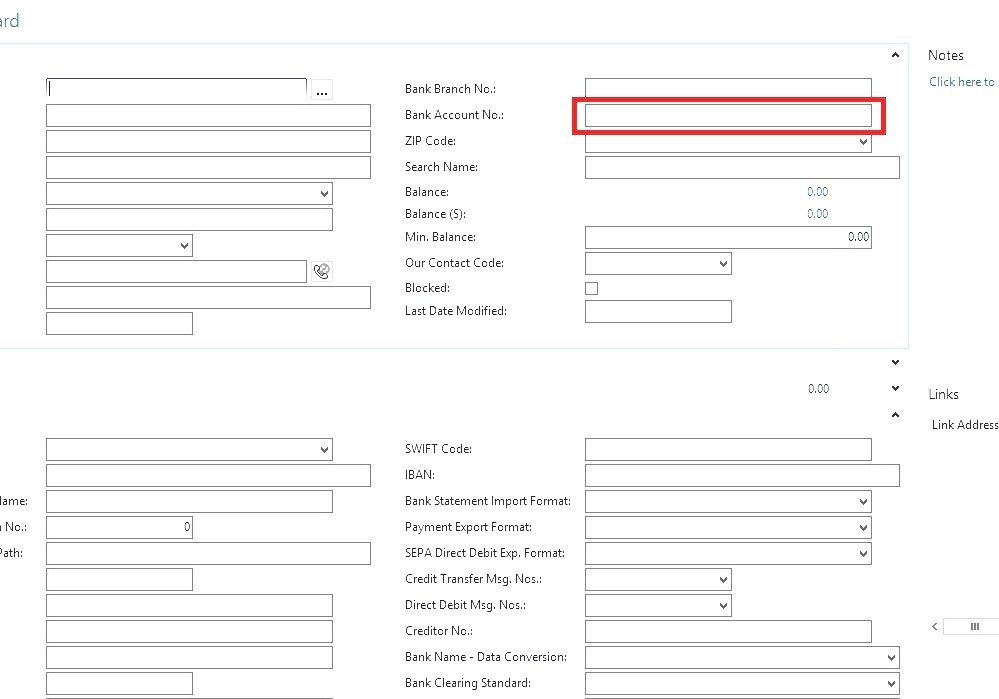999x699 pixels.
Task: Click into the Last Date Modified field
Action: (x=658, y=312)
